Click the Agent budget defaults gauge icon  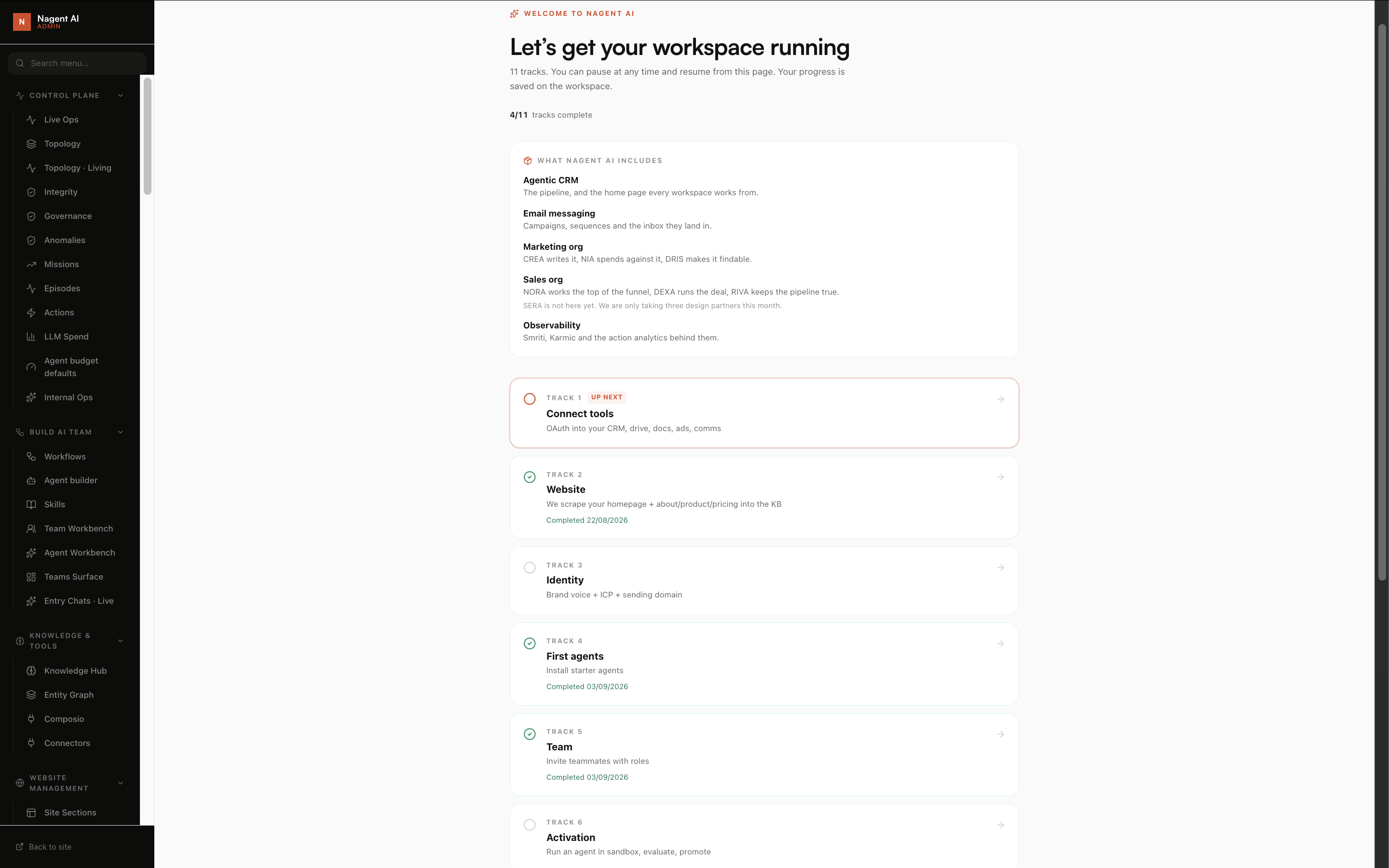(x=31, y=367)
